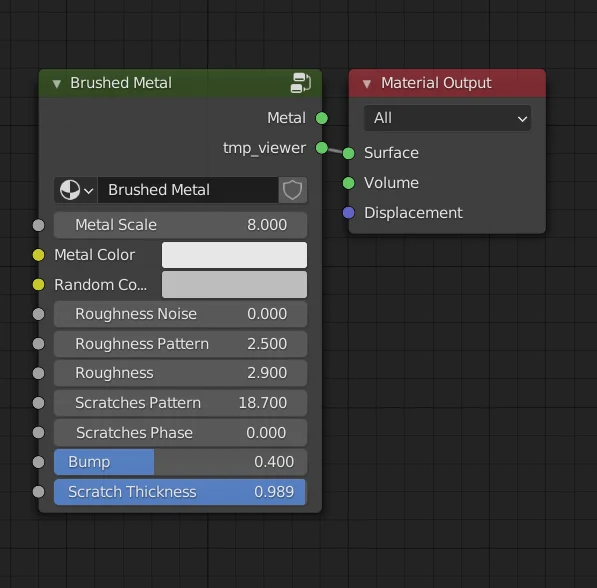
Task: Click the Metal output socket
Action: [x=322, y=118]
